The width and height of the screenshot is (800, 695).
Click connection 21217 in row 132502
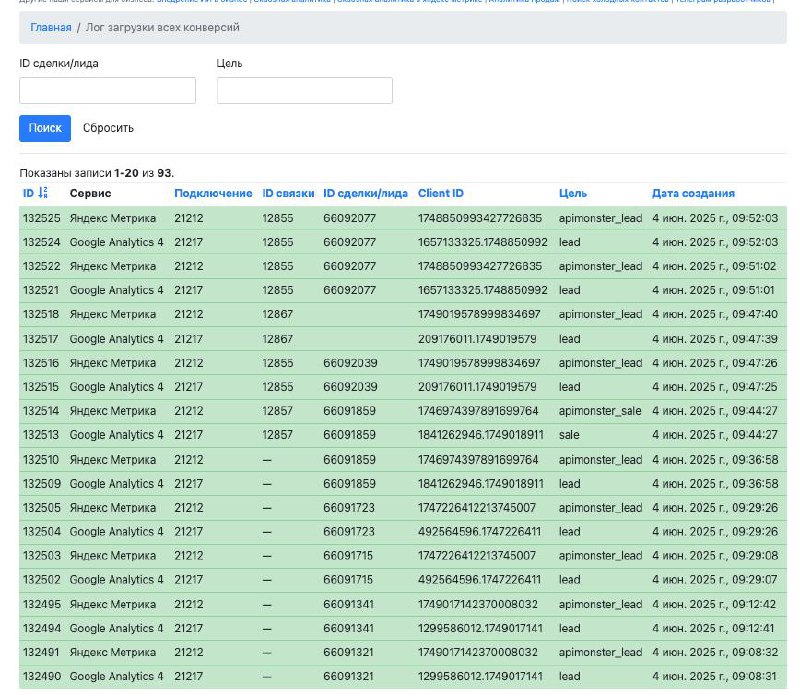[x=189, y=580]
